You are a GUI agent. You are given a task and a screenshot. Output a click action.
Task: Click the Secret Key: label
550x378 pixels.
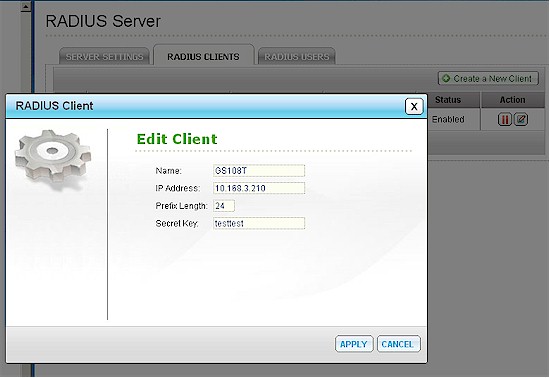tap(177, 223)
